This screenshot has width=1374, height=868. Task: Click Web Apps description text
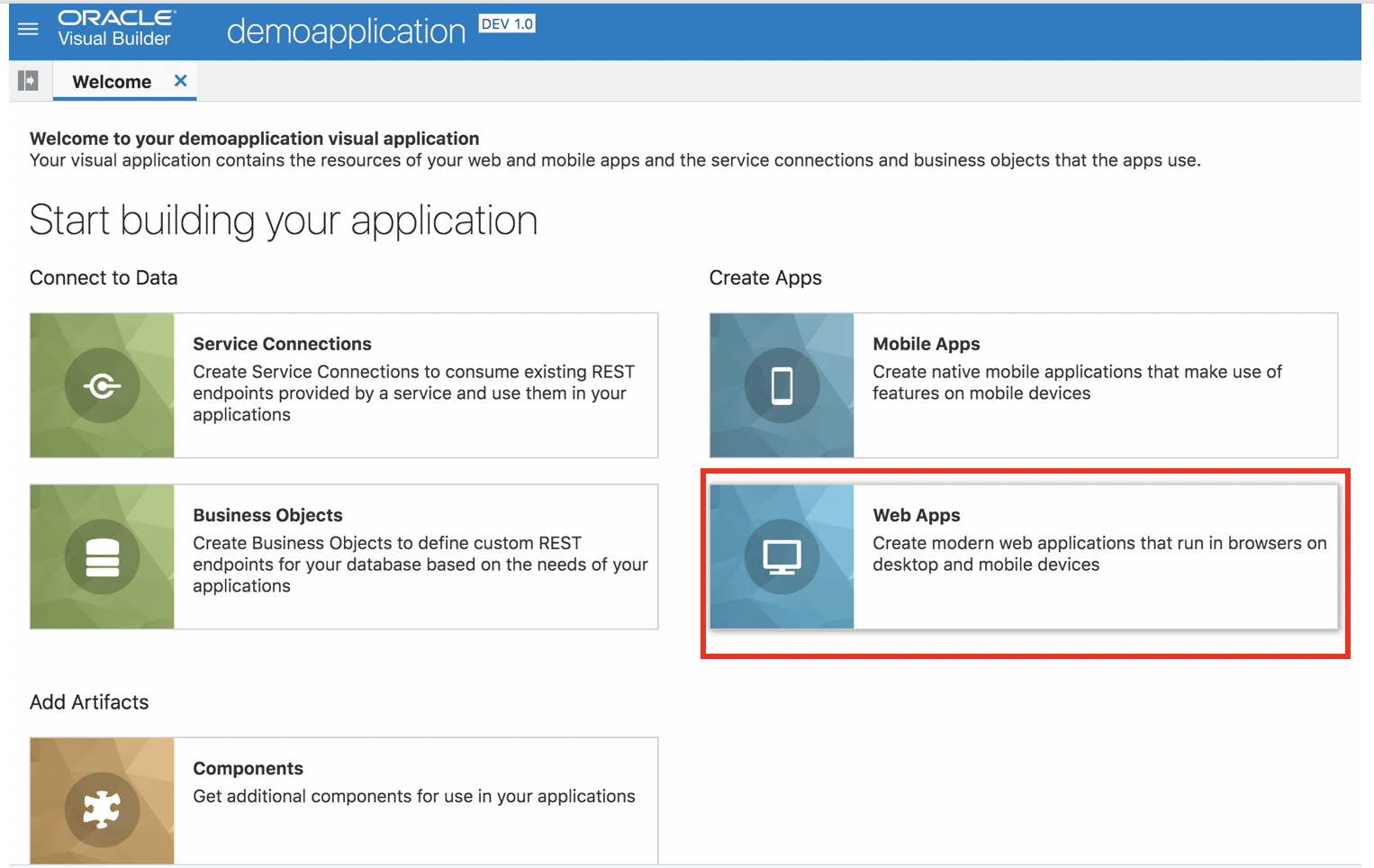1099,554
